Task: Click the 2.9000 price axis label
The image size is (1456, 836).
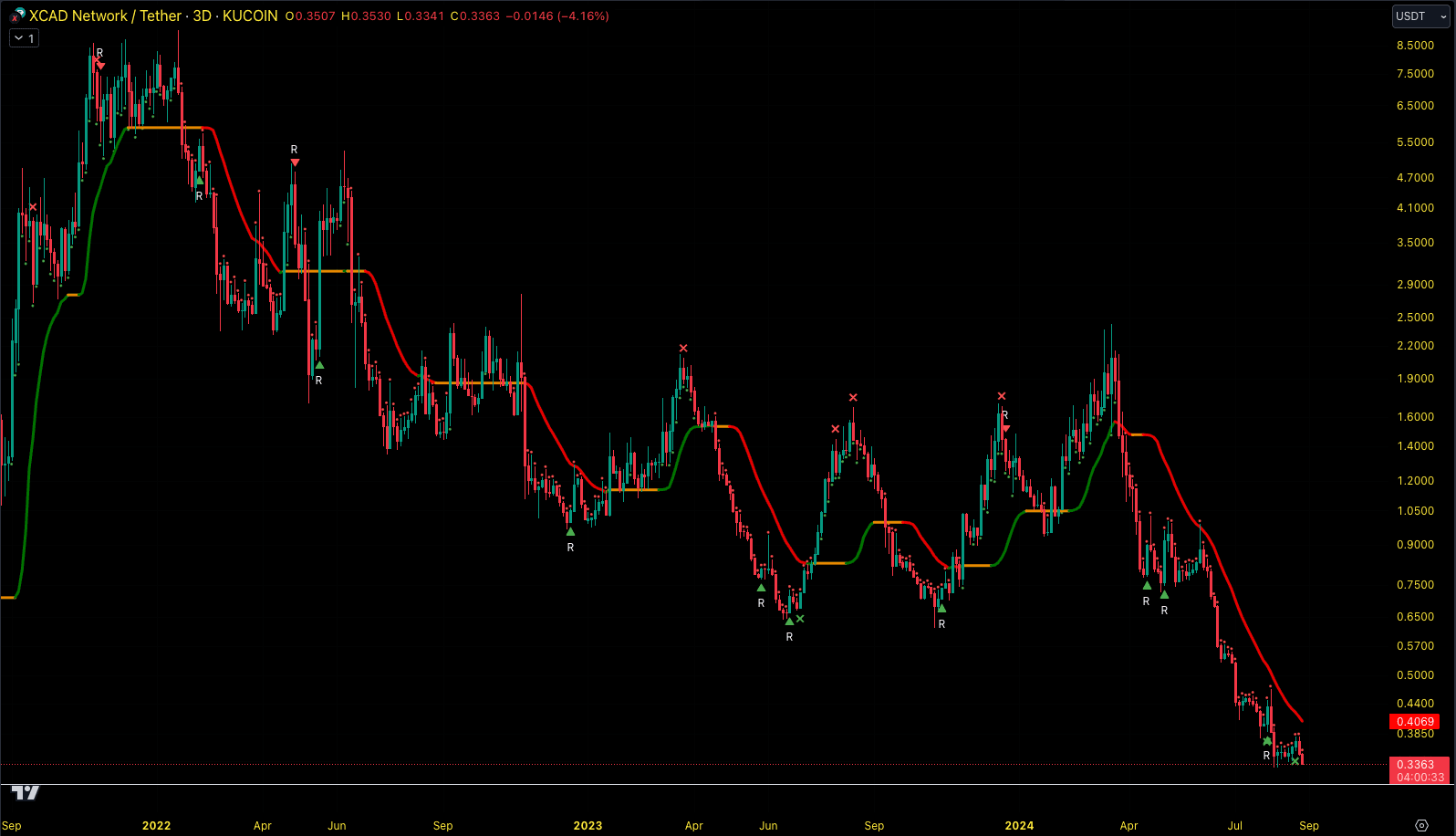Action: click(x=1415, y=285)
